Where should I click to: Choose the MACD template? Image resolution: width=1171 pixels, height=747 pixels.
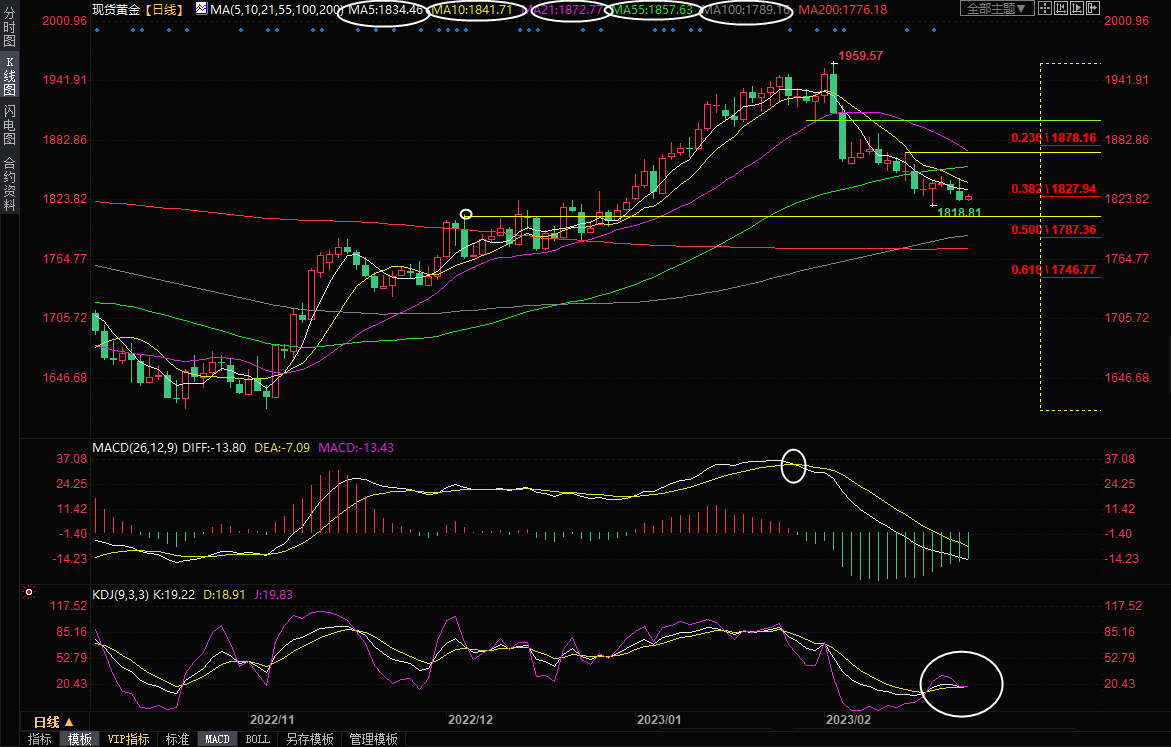click(x=217, y=739)
